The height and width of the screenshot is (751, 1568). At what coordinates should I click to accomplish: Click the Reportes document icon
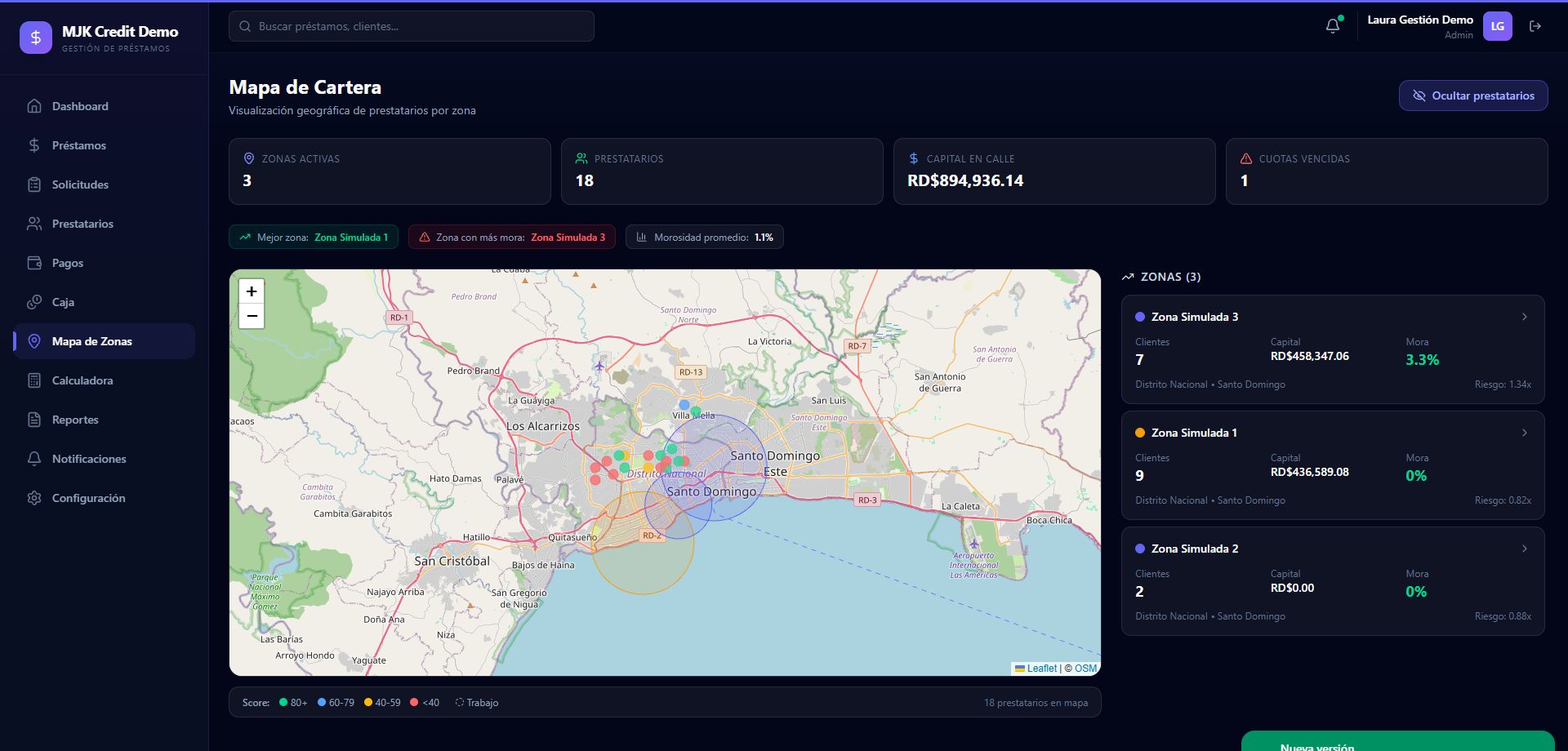[x=34, y=420]
